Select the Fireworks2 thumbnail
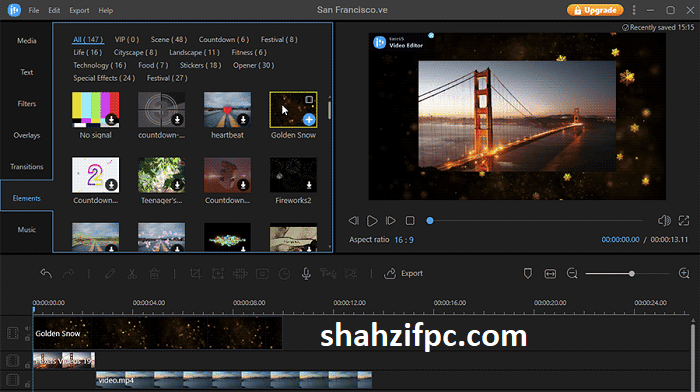Screen dimensions: 700x392 [x=293, y=175]
